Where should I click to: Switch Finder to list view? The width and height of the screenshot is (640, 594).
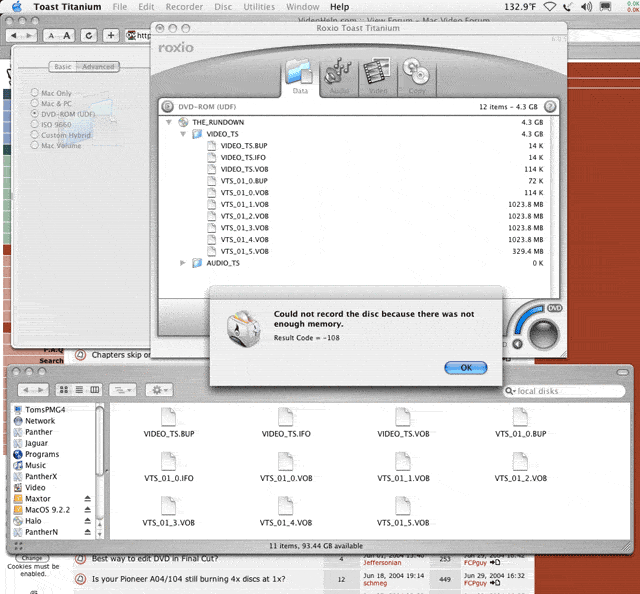(79, 390)
